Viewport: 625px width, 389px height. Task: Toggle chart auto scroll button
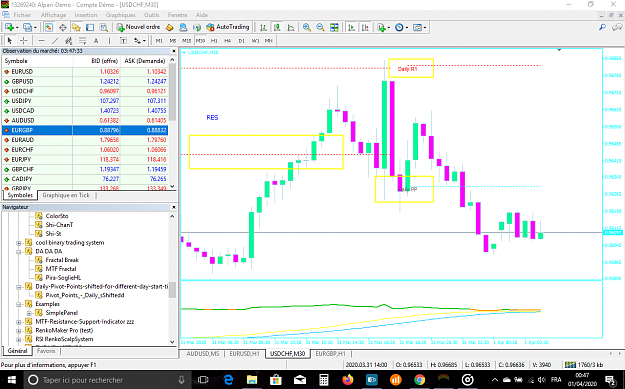352,27
